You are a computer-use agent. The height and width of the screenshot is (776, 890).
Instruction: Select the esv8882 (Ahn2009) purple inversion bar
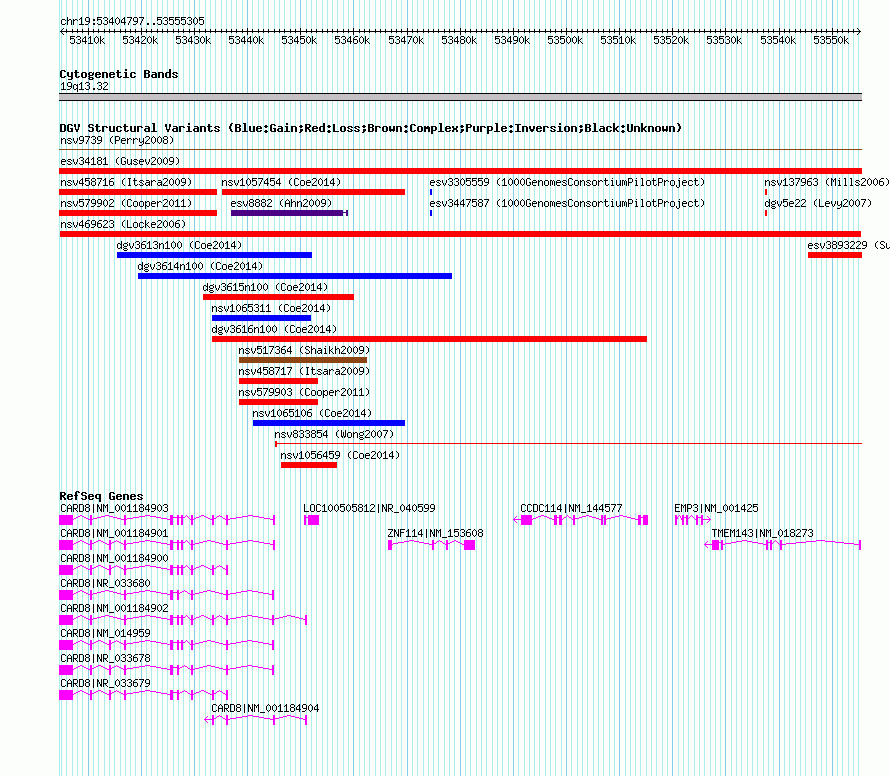pos(289,213)
